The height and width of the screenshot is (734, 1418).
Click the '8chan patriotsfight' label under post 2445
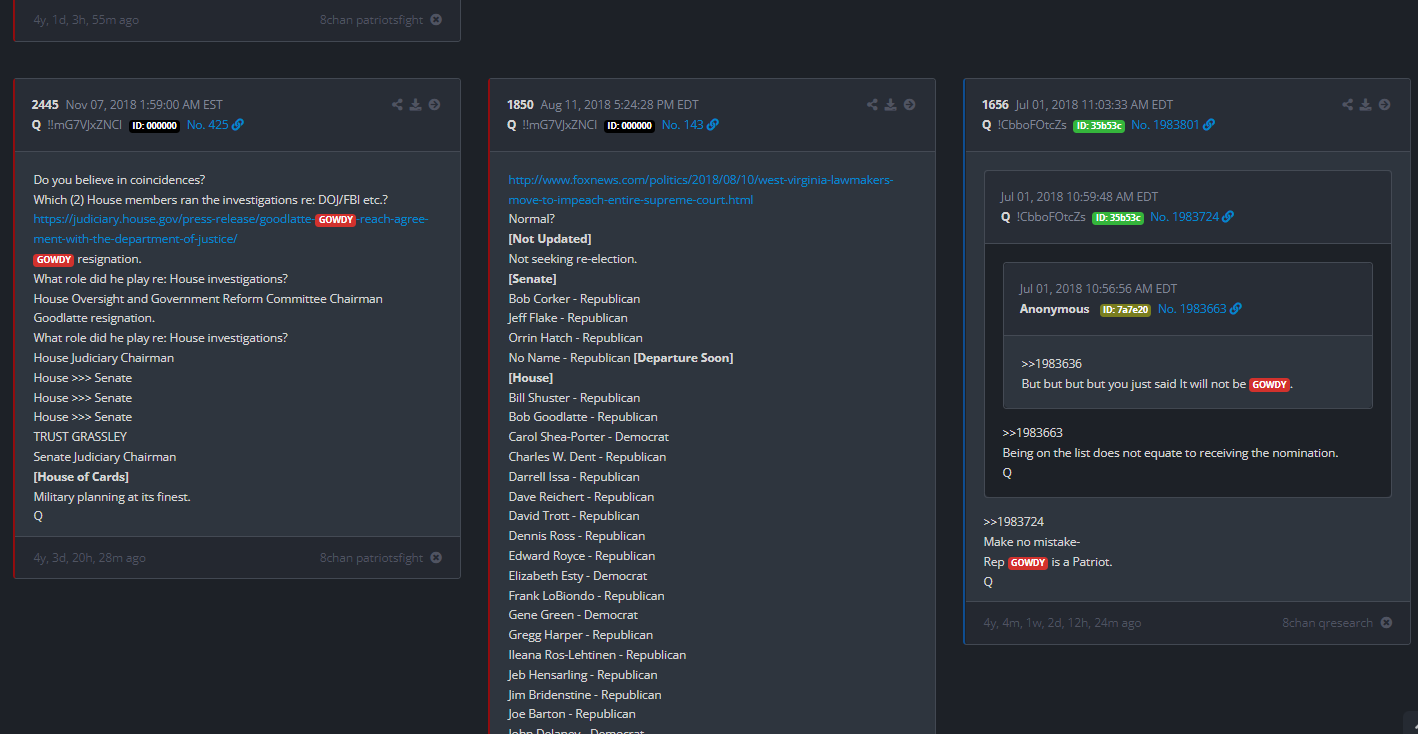click(372, 558)
